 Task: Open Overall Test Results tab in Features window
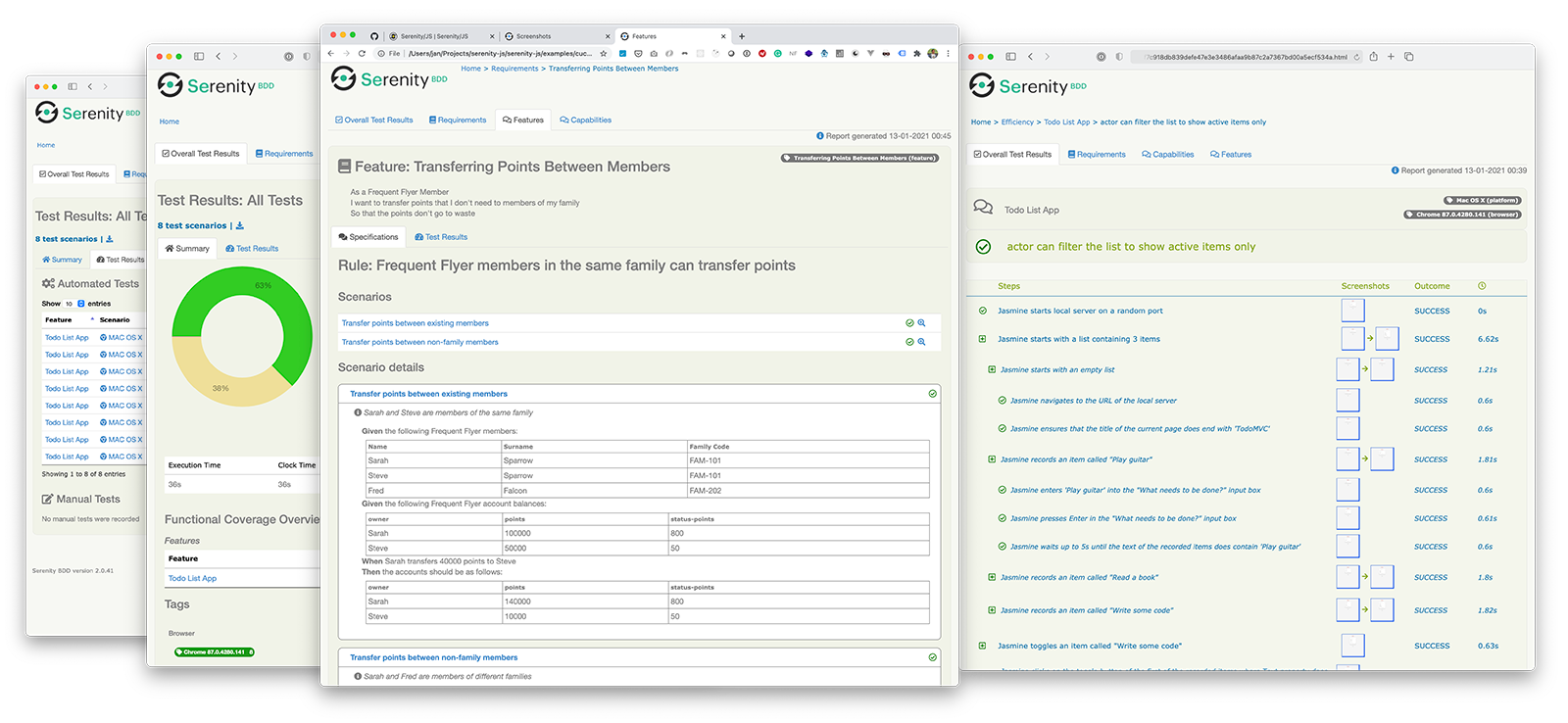(374, 120)
